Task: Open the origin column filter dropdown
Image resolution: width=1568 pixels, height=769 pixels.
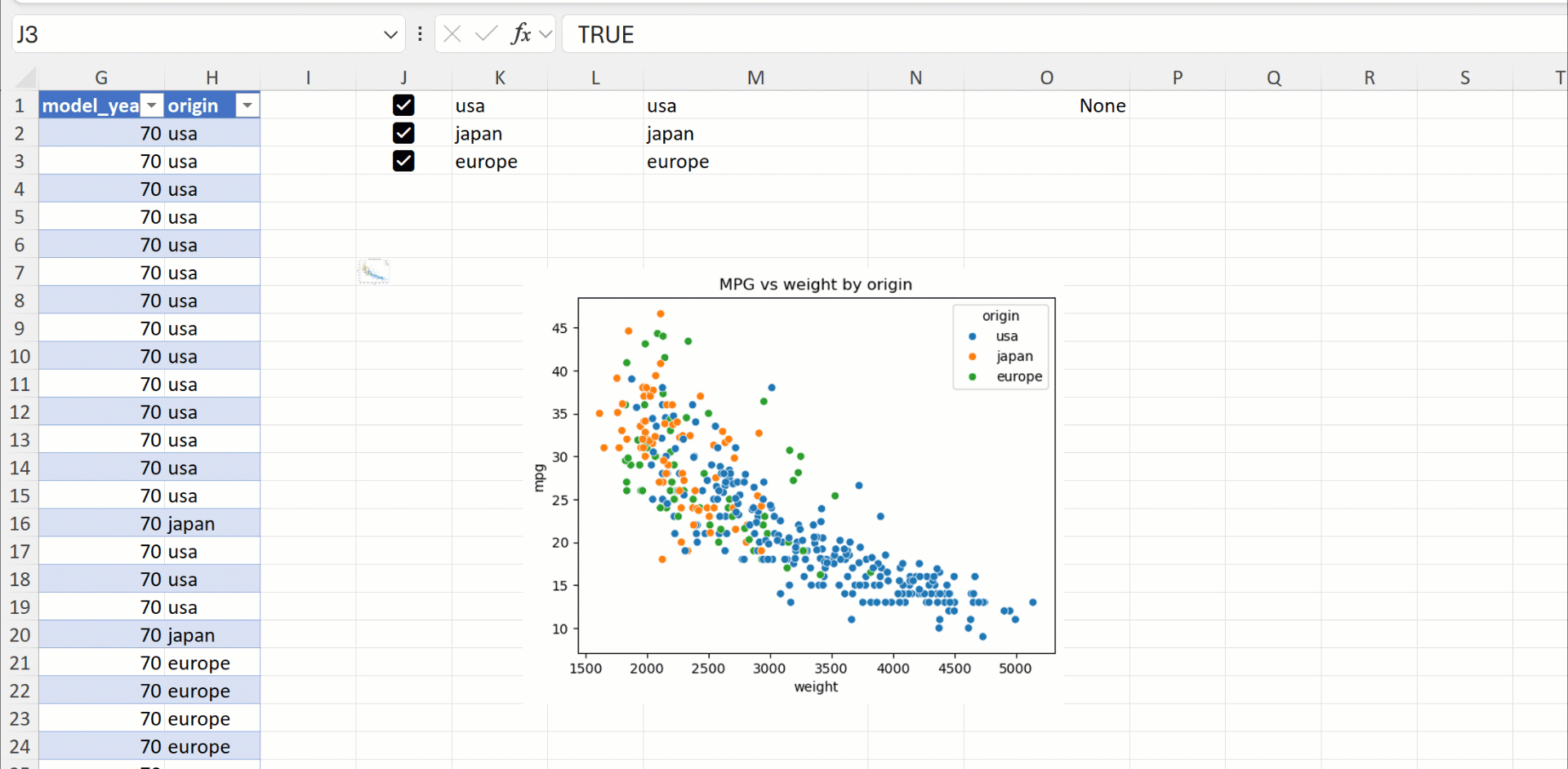Action: tap(247, 106)
